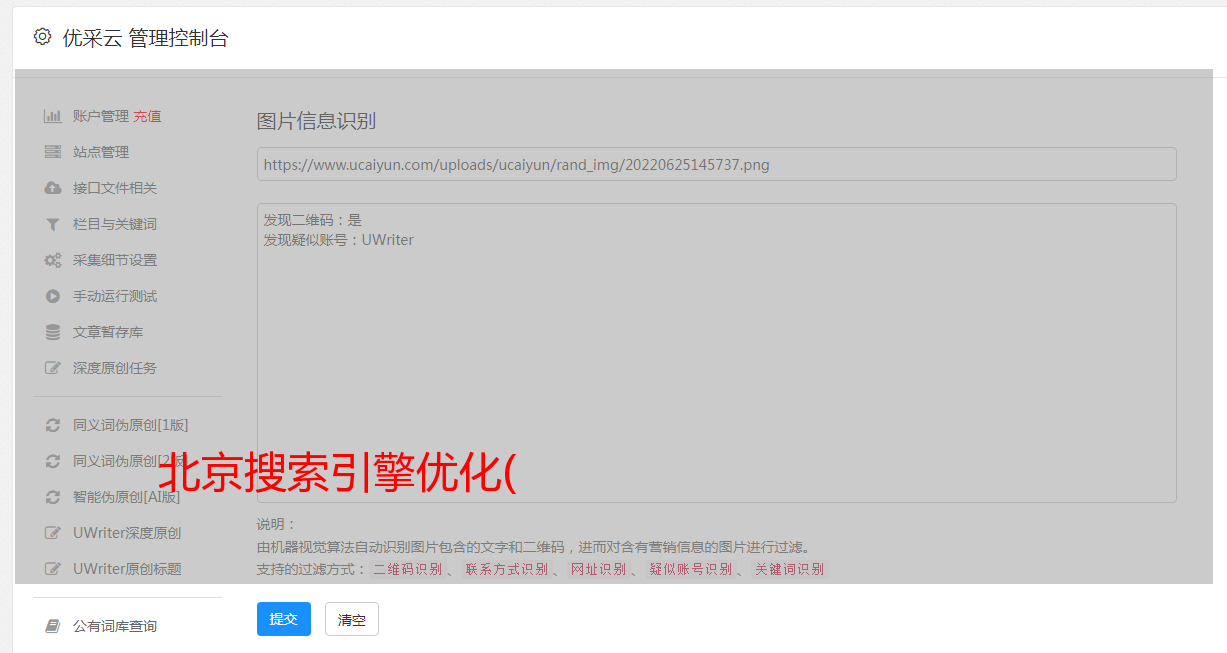This screenshot has height=653, width=1227.
Task: Open 文章暂存库 in sidebar
Action: pos(108,332)
